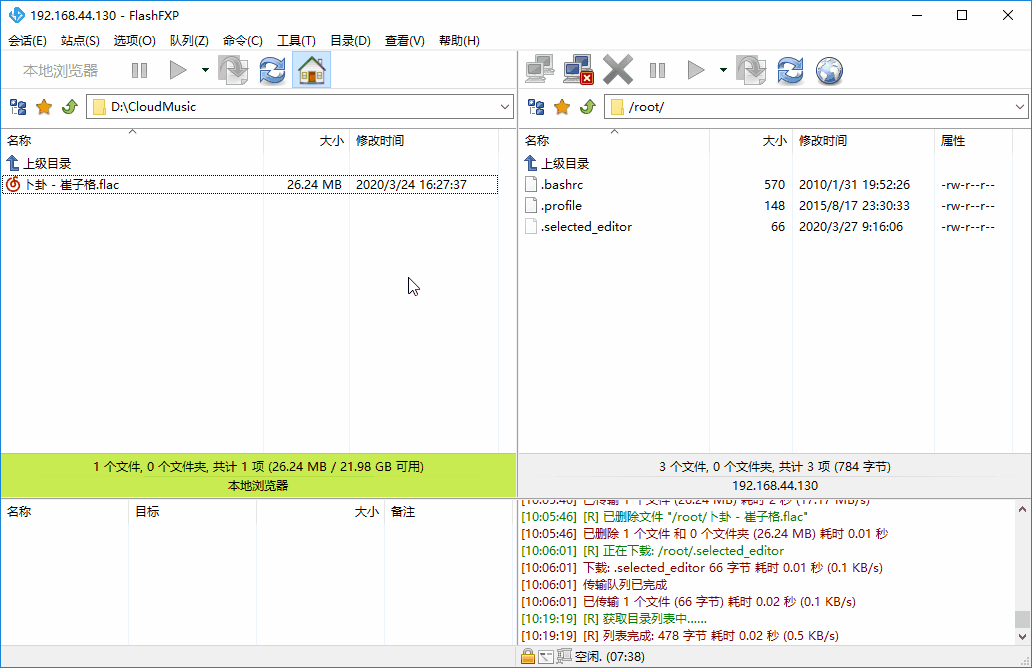Click the disconnect icon with red X
The width and height of the screenshot is (1032, 668).
pos(579,70)
